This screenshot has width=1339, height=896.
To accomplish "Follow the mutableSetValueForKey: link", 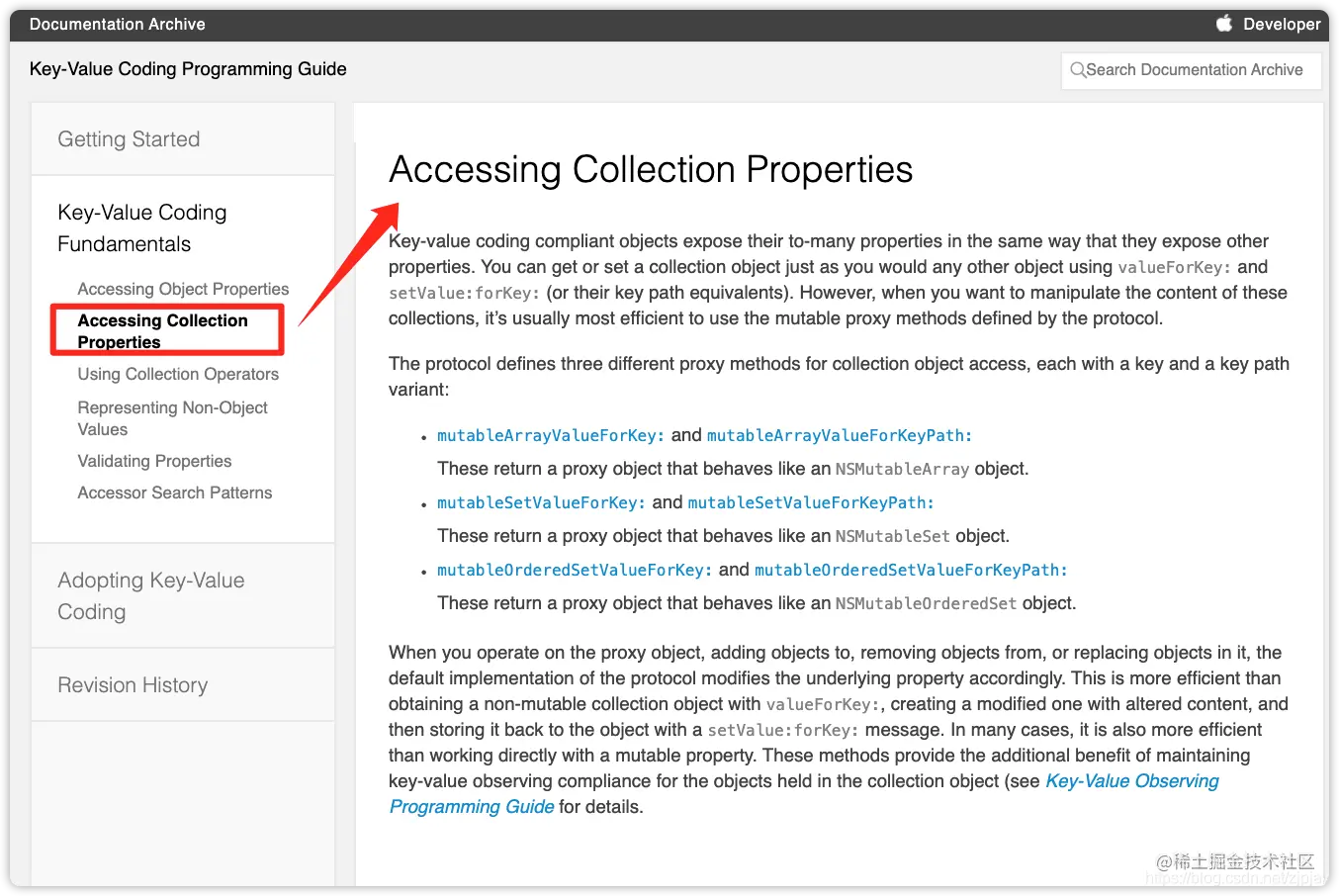I will pyautogui.click(x=541, y=502).
